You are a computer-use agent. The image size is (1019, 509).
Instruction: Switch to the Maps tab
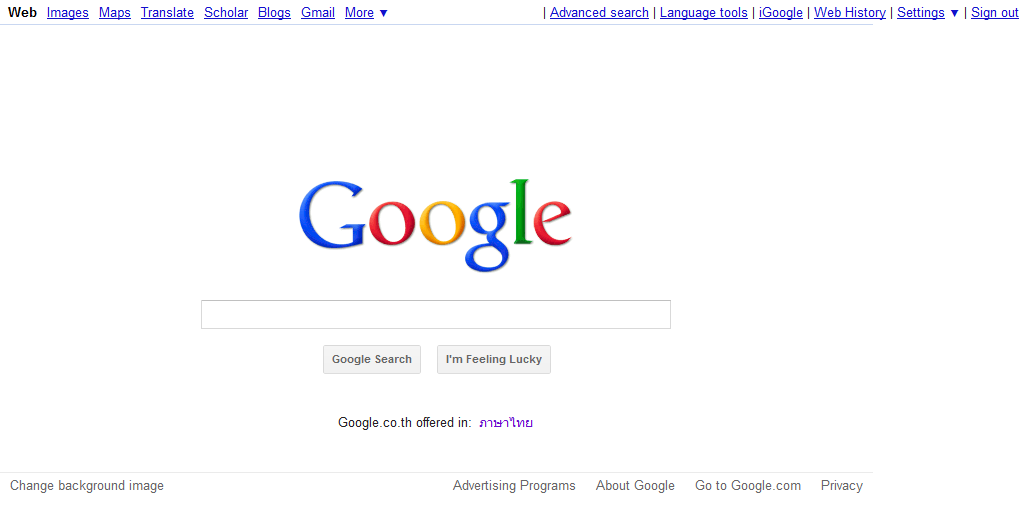coord(114,12)
